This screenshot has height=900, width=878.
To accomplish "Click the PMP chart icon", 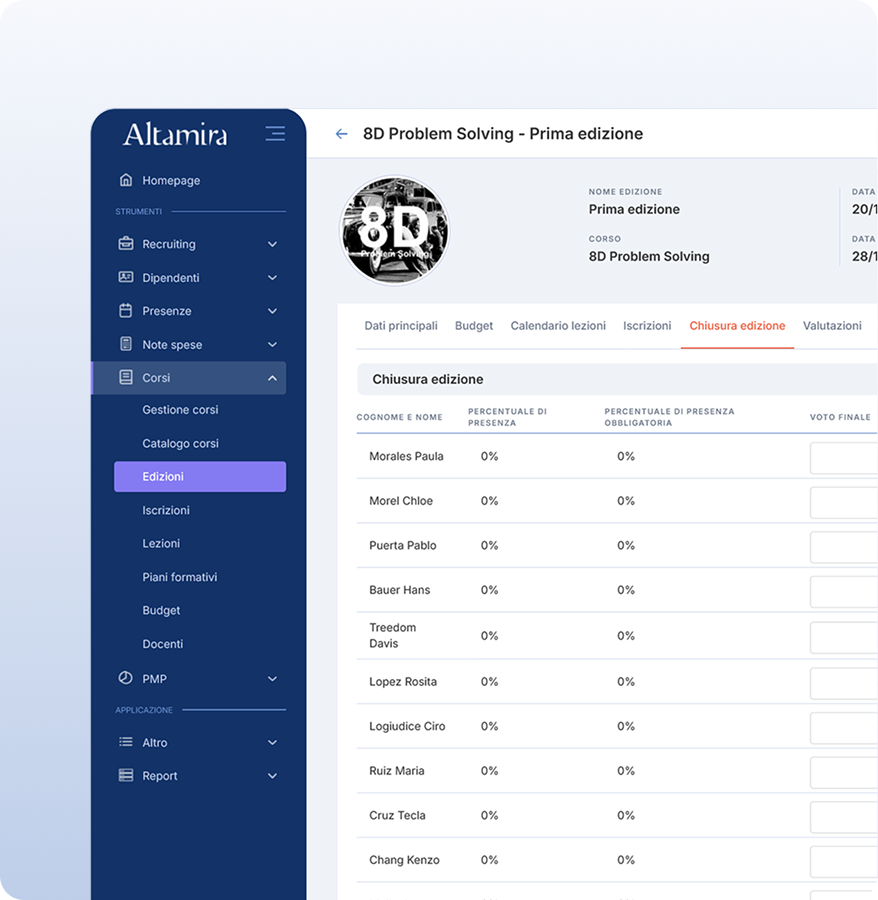I will (x=126, y=679).
